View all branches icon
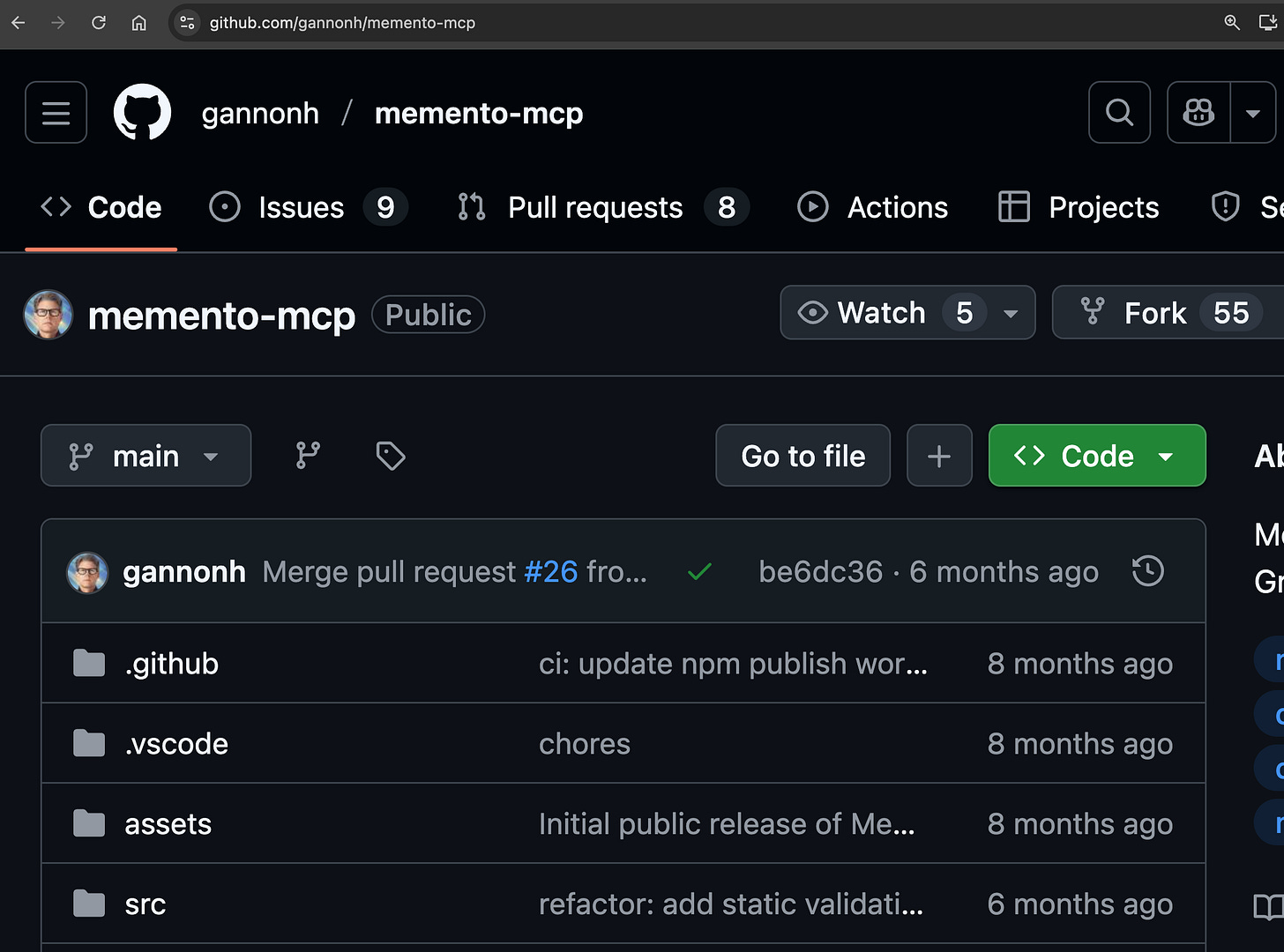The width and height of the screenshot is (1284, 952). click(x=308, y=456)
